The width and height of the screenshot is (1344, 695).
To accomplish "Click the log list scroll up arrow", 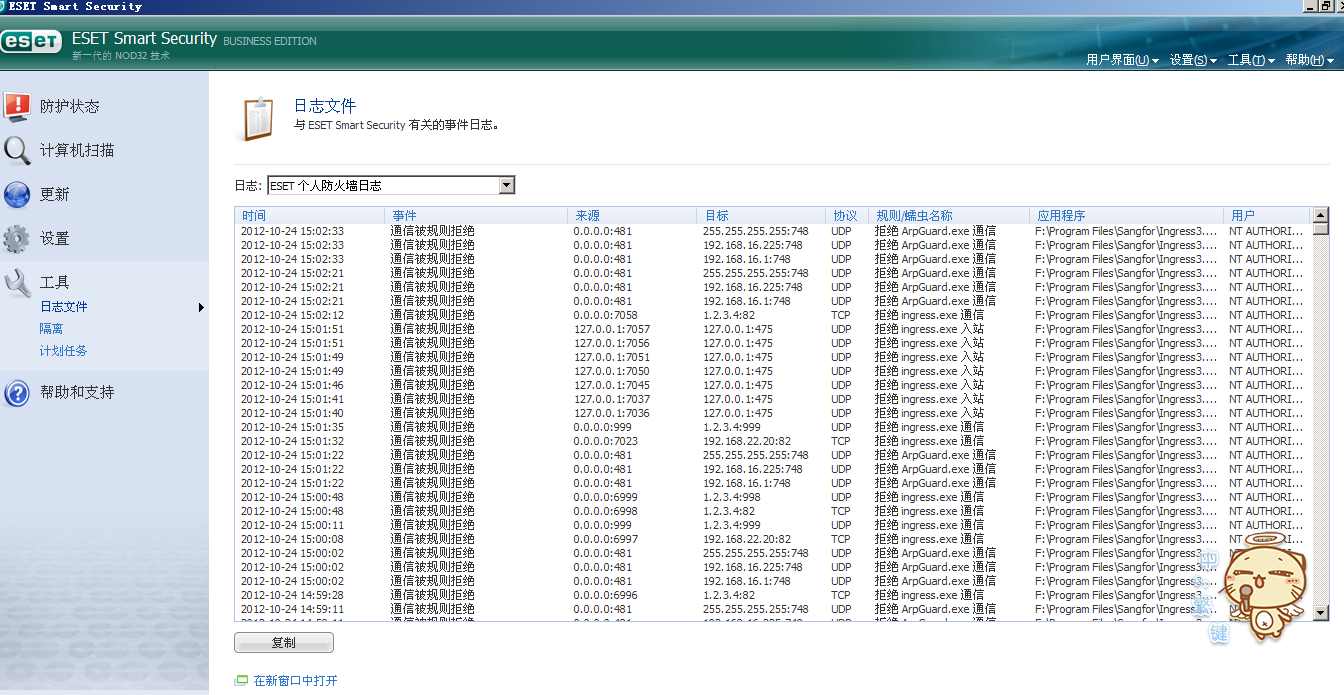I will click(x=1321, y=214).
